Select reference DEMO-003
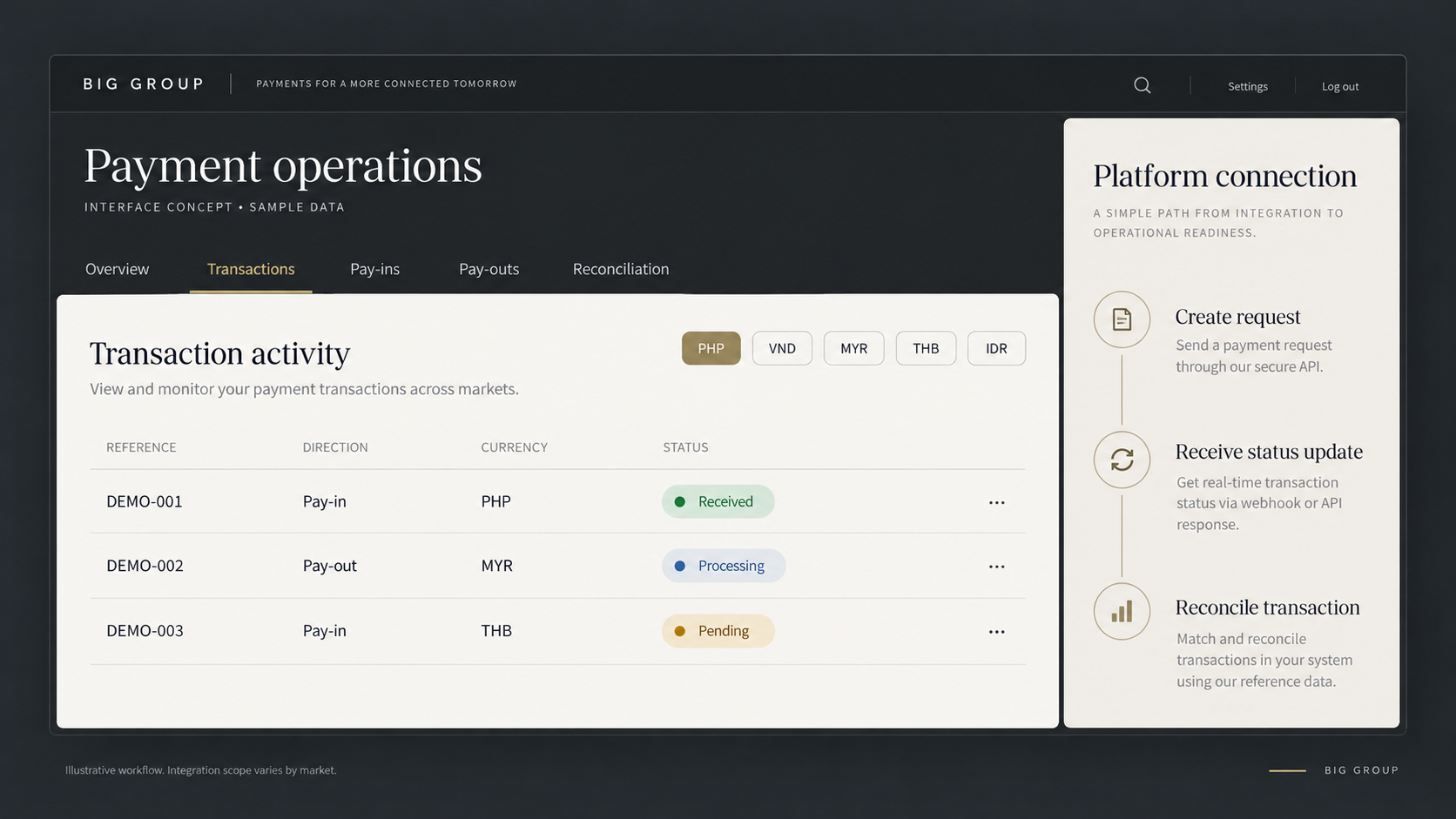The width and height of the screenshot is (1456, 819). [x=145, y=631]
